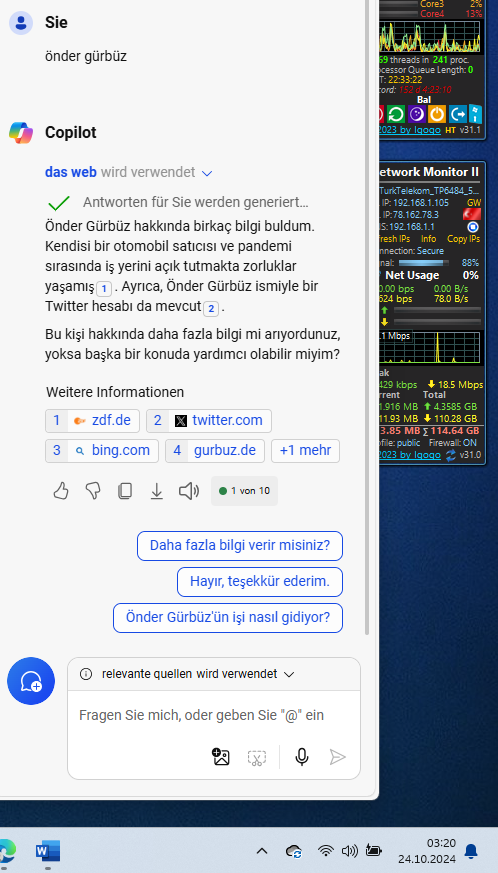The height and width of the screenshot is (873, 498).
Task: Open the screenshot capture tool icon
Action: [257, 757]
